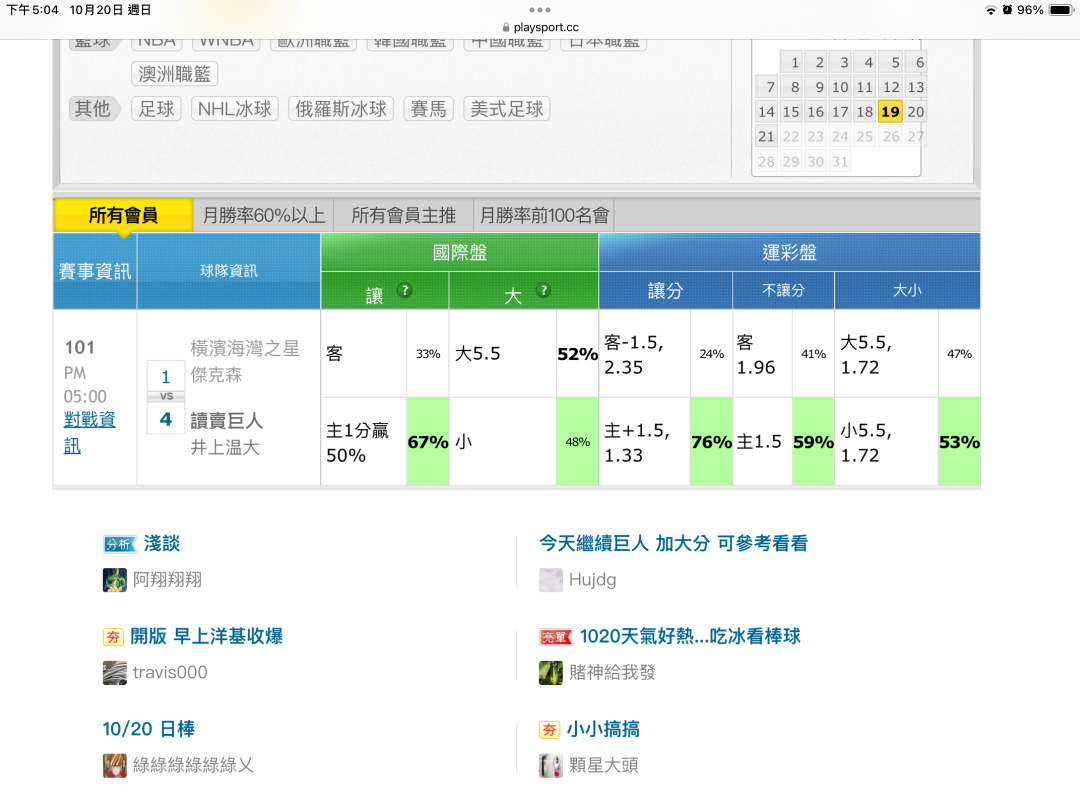
Task: Tap the alarm icon in status bar
Action: click(1007, 10)
